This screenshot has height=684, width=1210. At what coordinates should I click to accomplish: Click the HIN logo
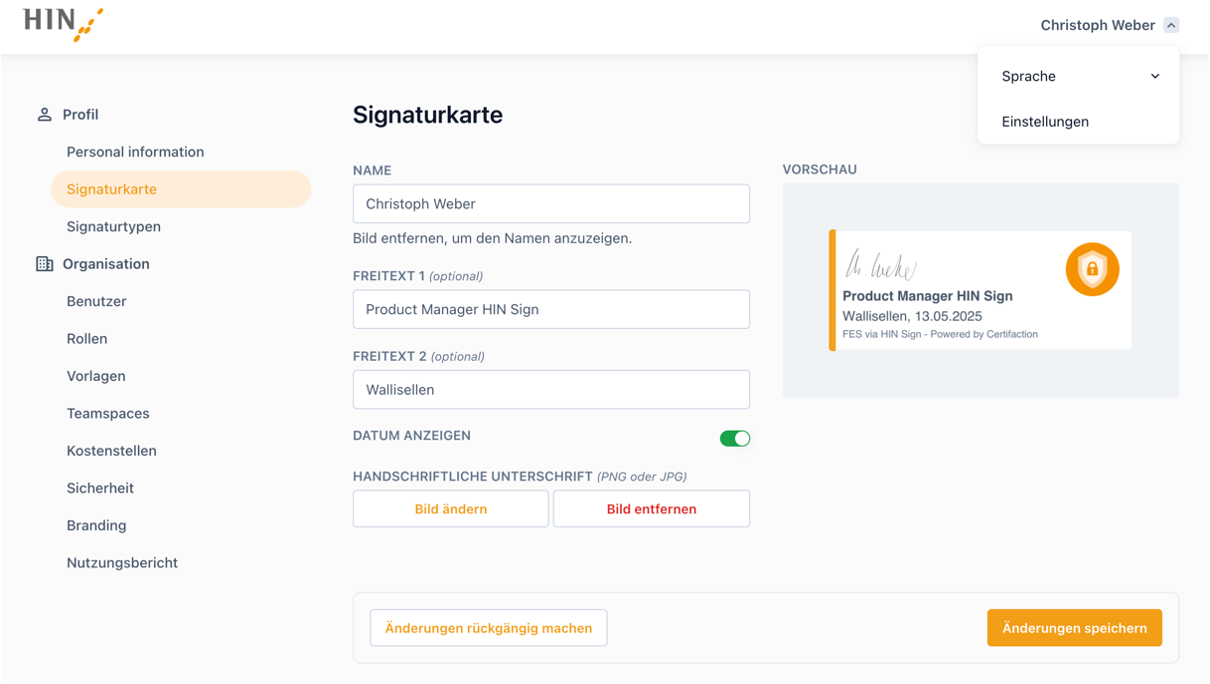(x=63, y=24)
